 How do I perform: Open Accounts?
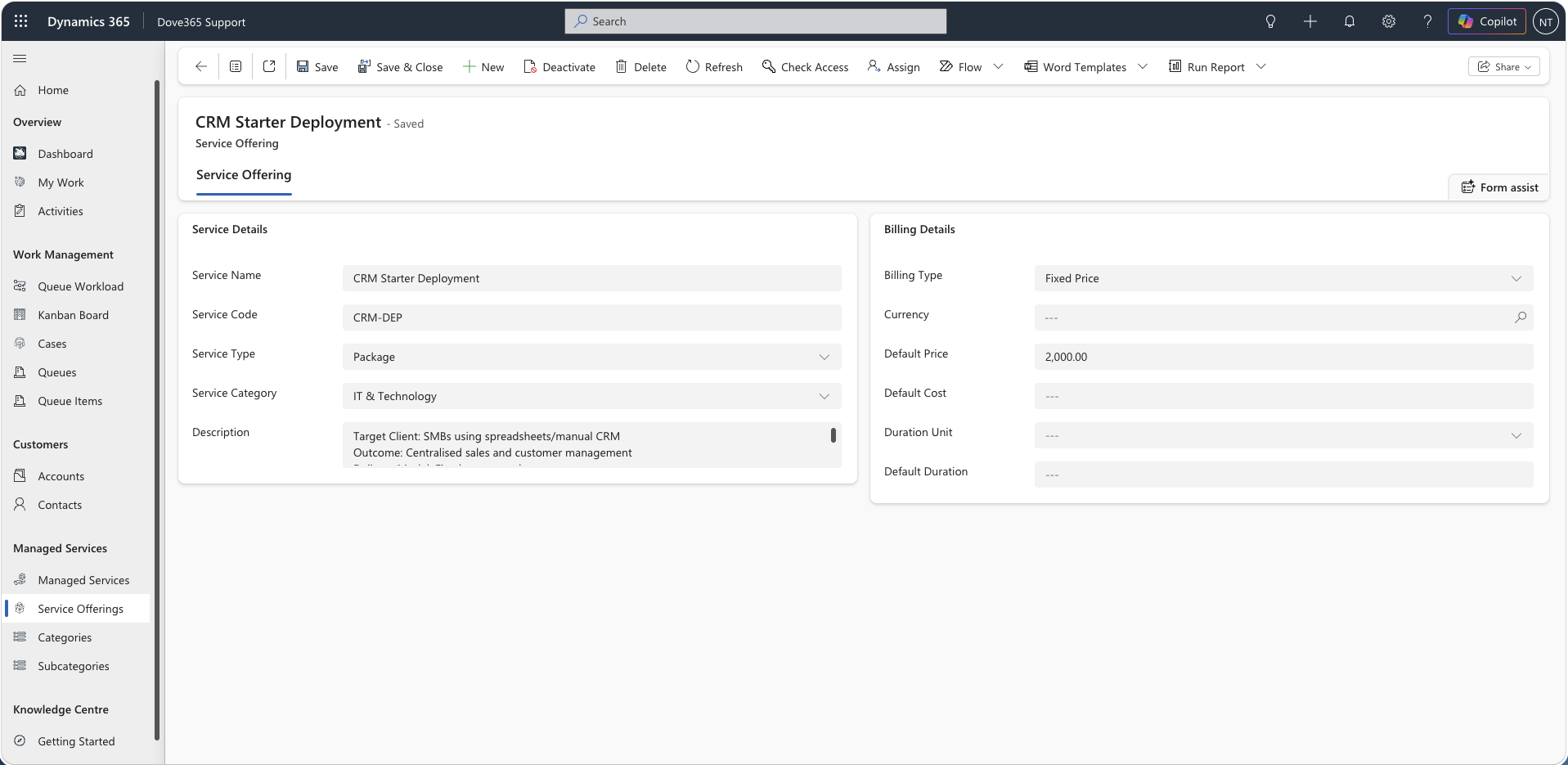point(75,476)
